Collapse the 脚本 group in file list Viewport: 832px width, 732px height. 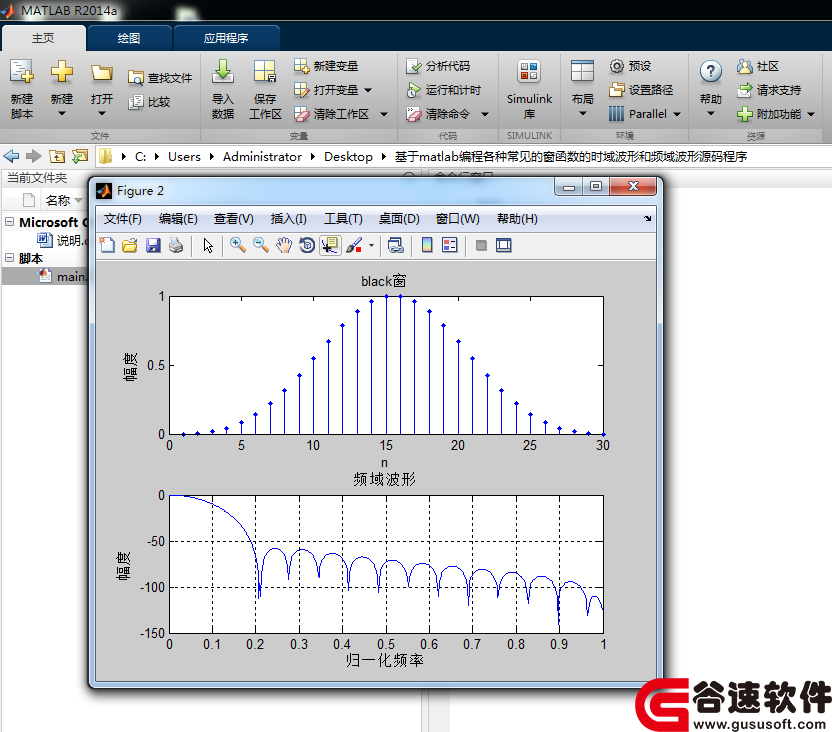(9, 258)
